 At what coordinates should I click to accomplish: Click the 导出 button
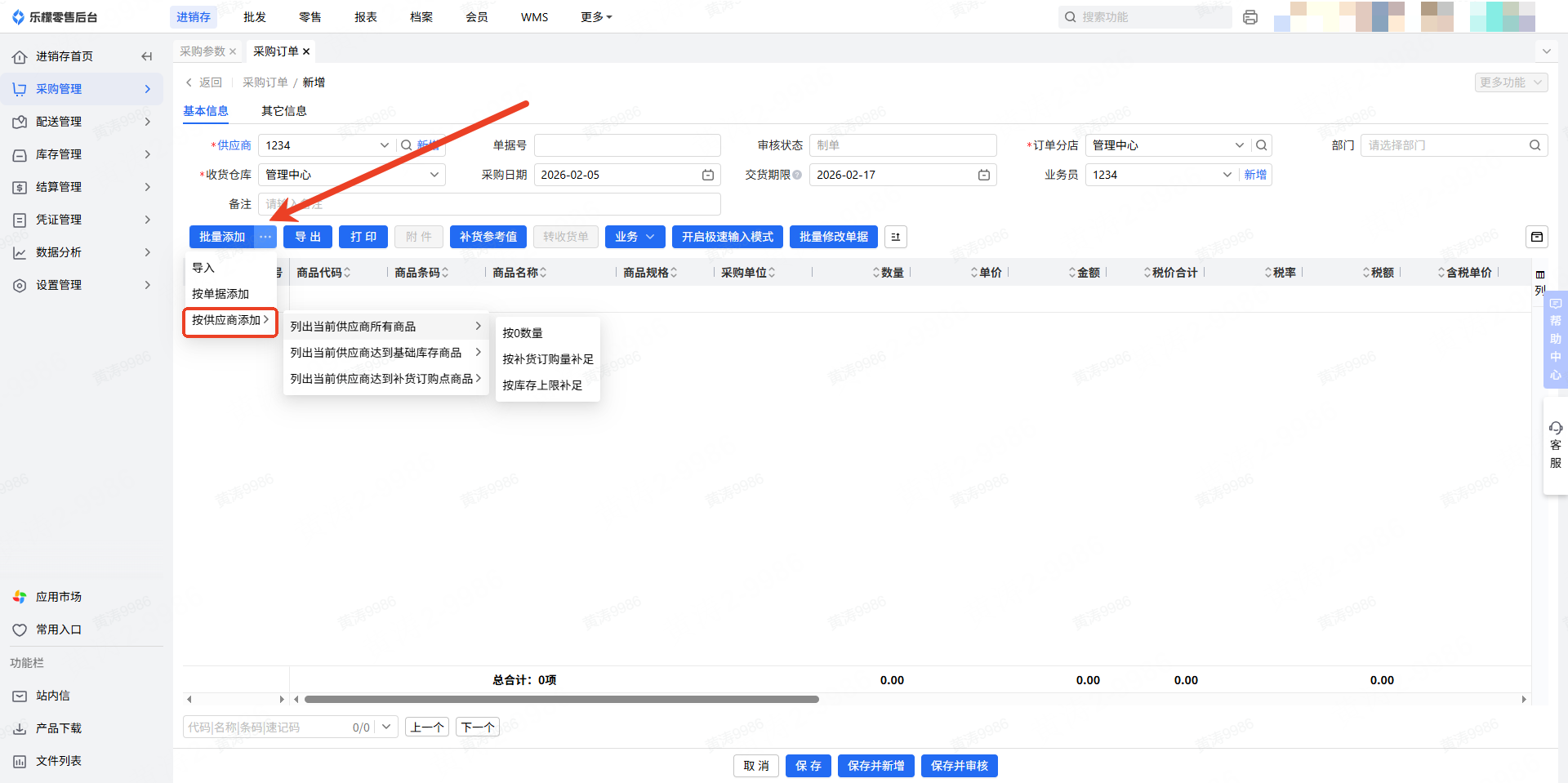coord(308,237)
